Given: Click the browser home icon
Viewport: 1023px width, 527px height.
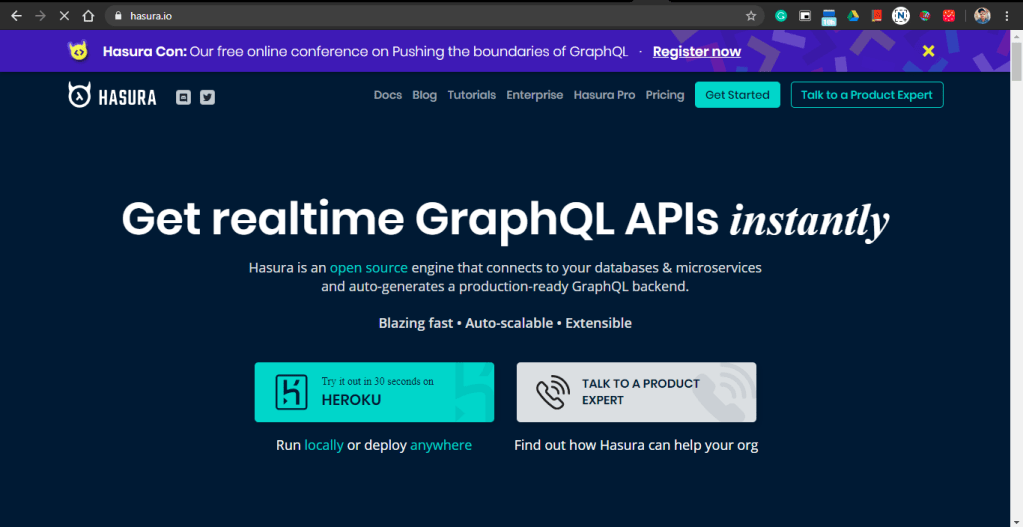Looking at the screenshot, I should tap(88, 16).
